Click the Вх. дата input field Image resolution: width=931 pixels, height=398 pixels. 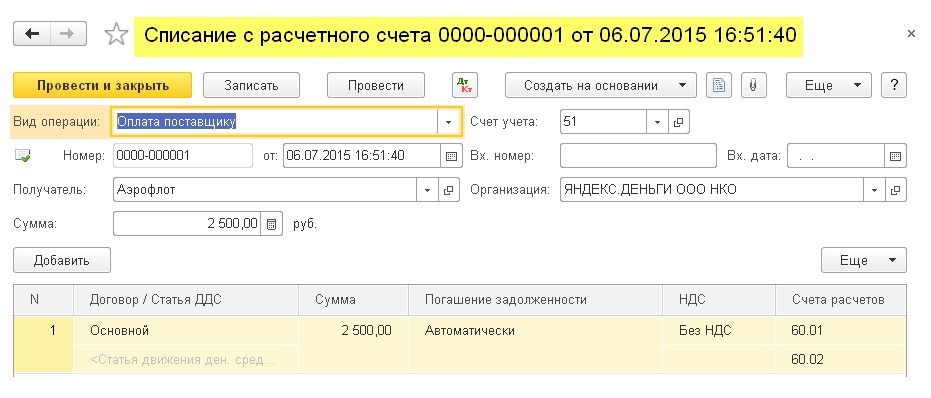836,156
